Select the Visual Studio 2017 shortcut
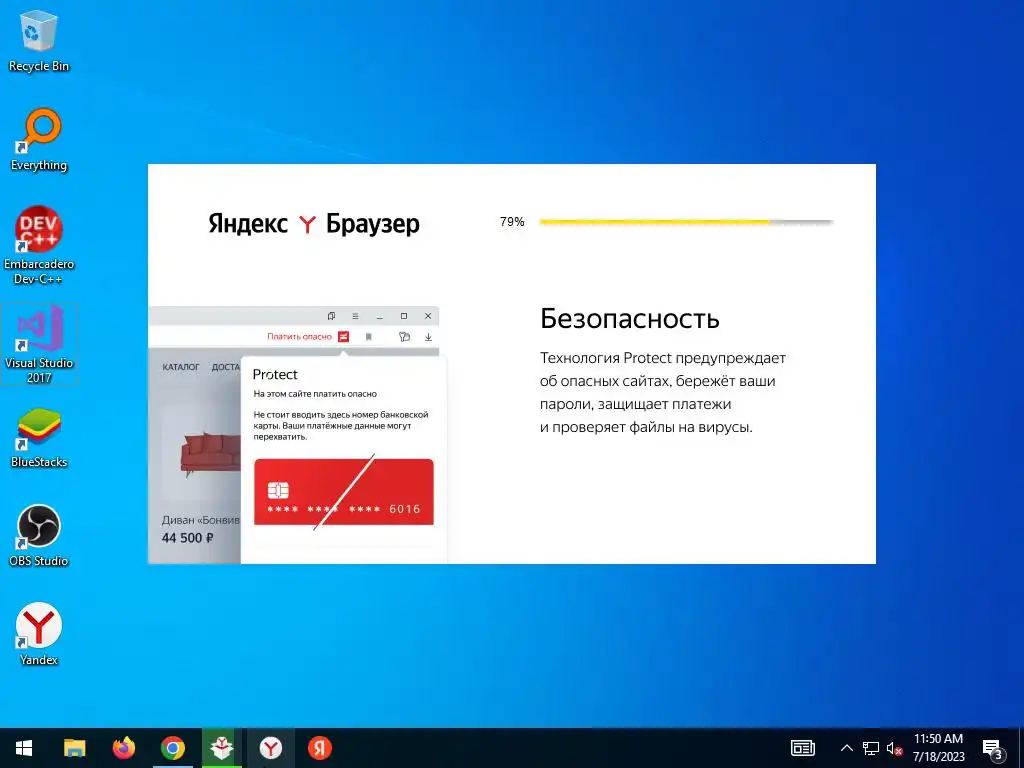Viewport: 1024px width, 768px height. [x=39, y=344]
